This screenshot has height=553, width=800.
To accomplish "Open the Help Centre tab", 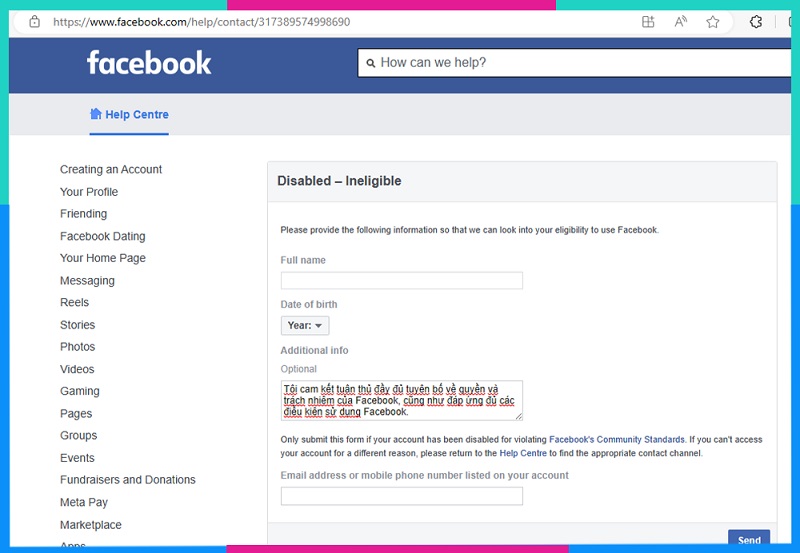I will [129, 114].
